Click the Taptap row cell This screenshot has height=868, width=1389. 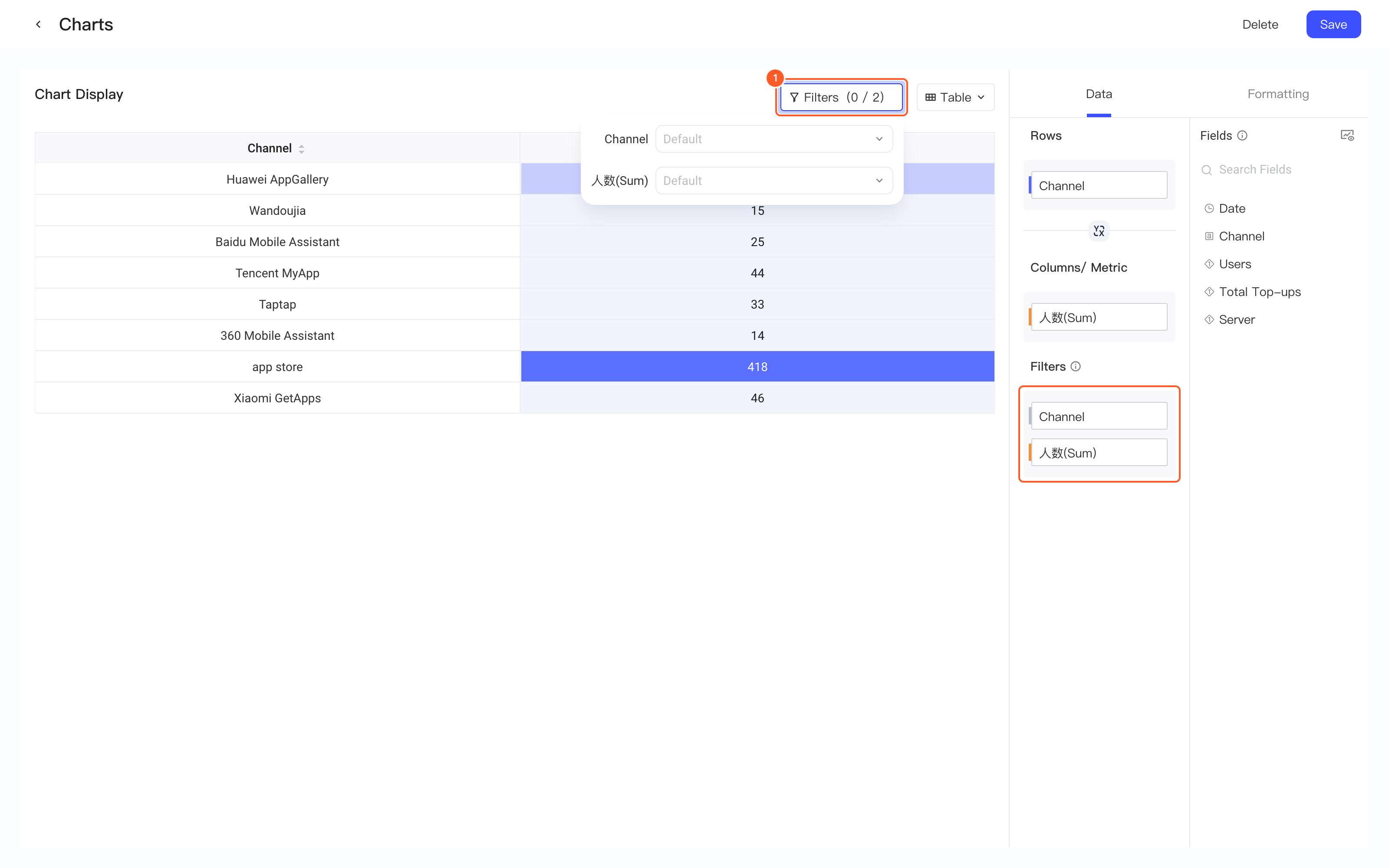[278, 304]
